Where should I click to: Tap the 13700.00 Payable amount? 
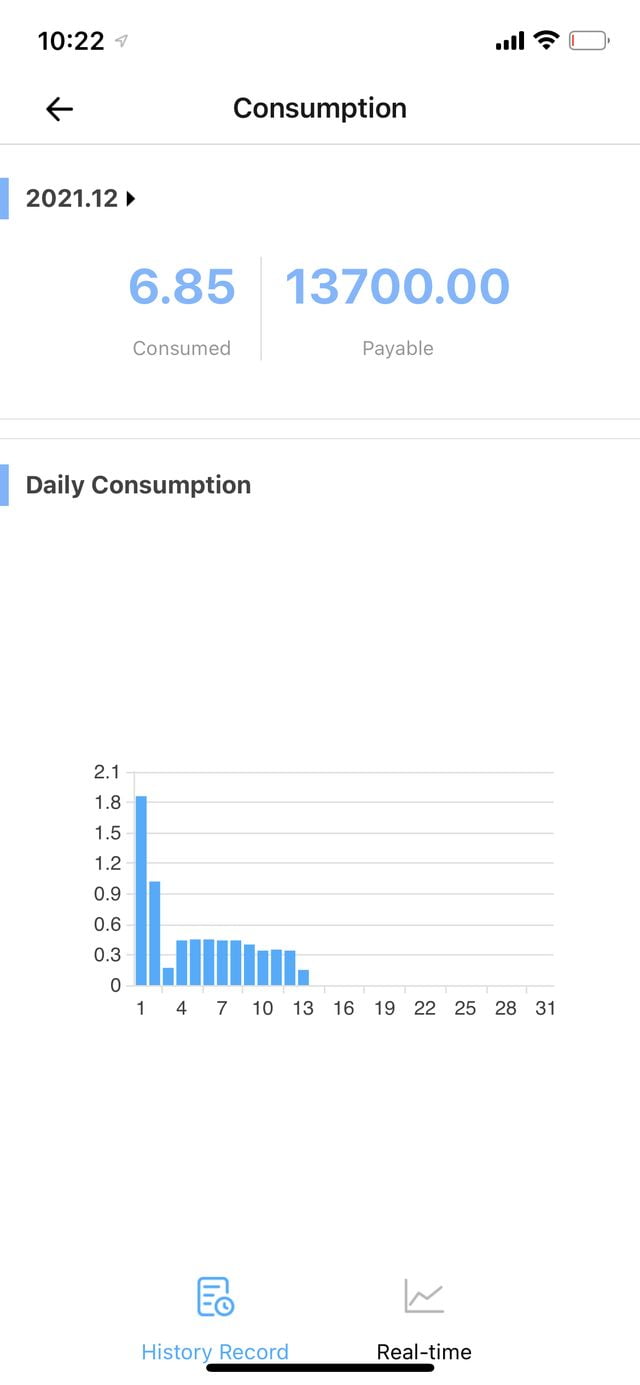pos(397,287)
